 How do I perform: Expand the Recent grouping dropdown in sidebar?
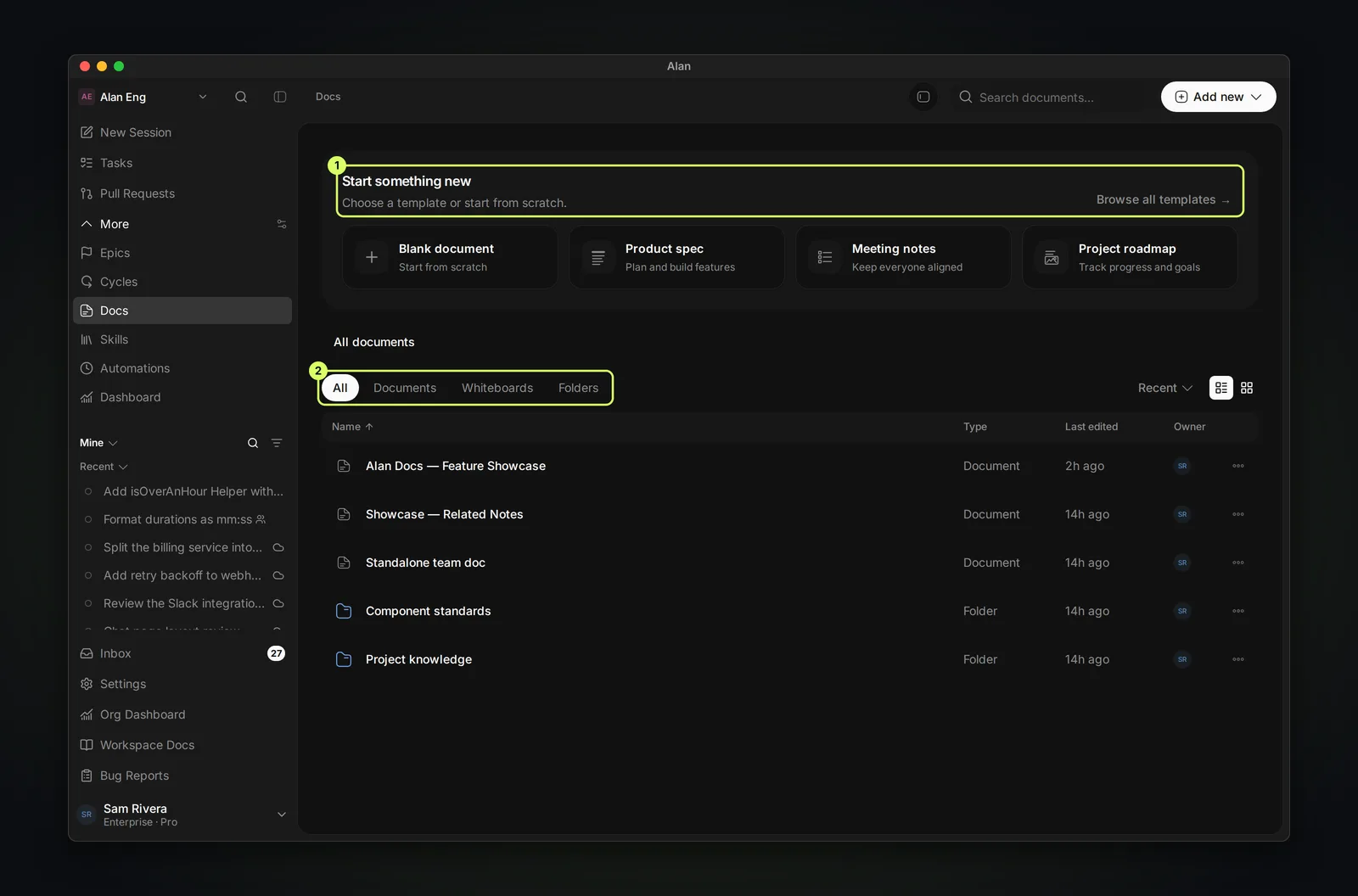(x=104, y=467)
